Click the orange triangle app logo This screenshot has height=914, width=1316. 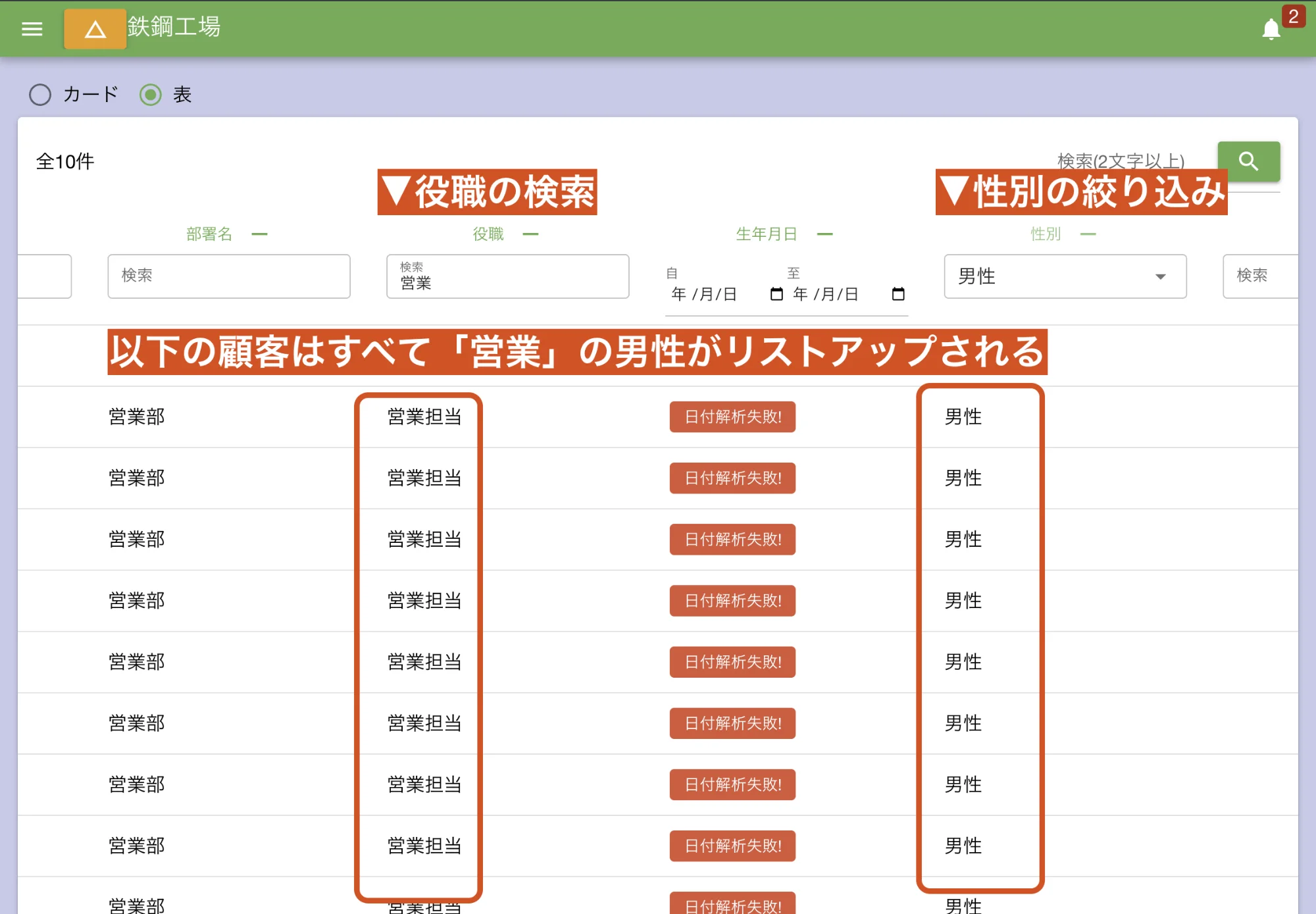(x=95, y=29)
